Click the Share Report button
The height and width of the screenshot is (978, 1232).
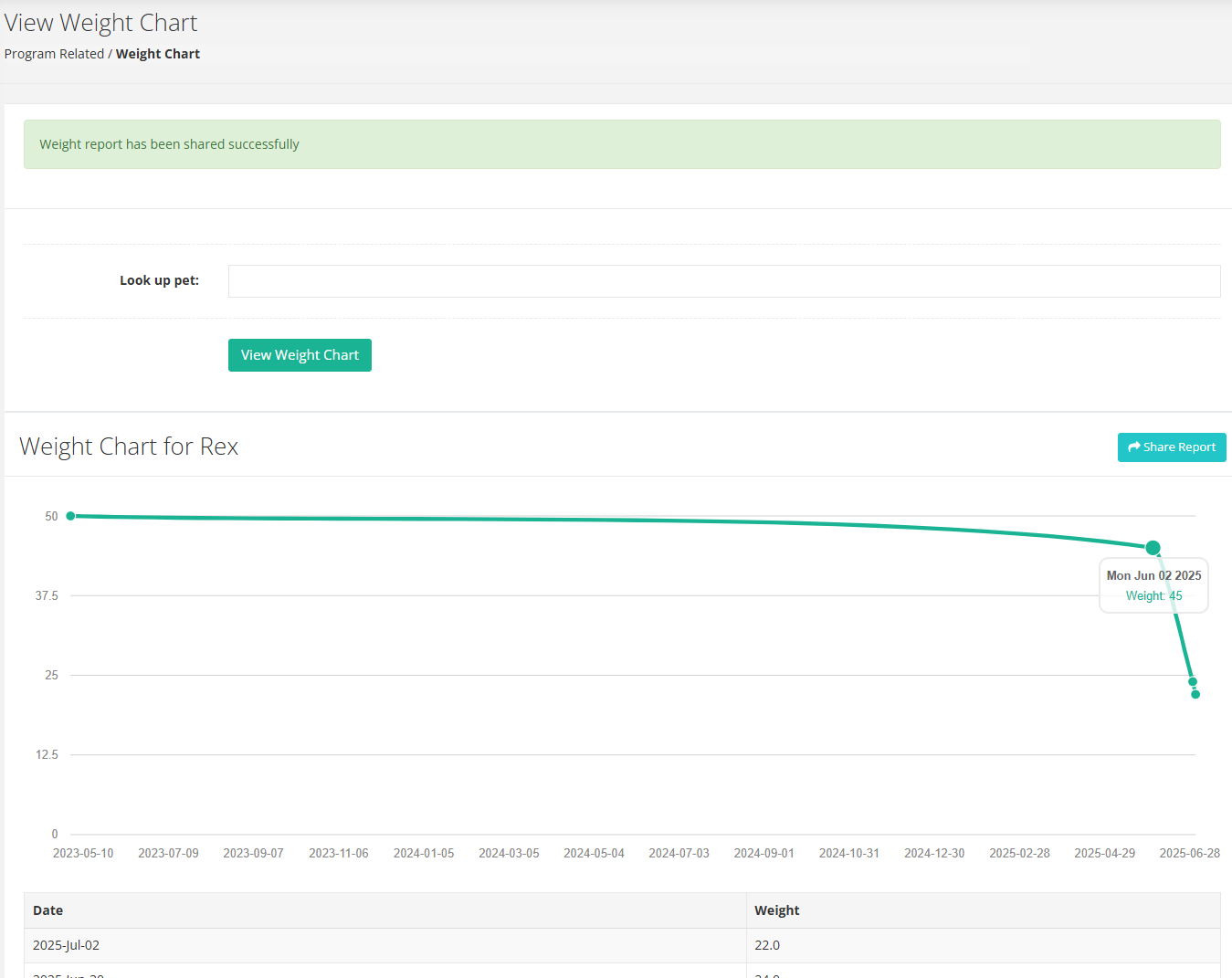tap(1172, 447)
